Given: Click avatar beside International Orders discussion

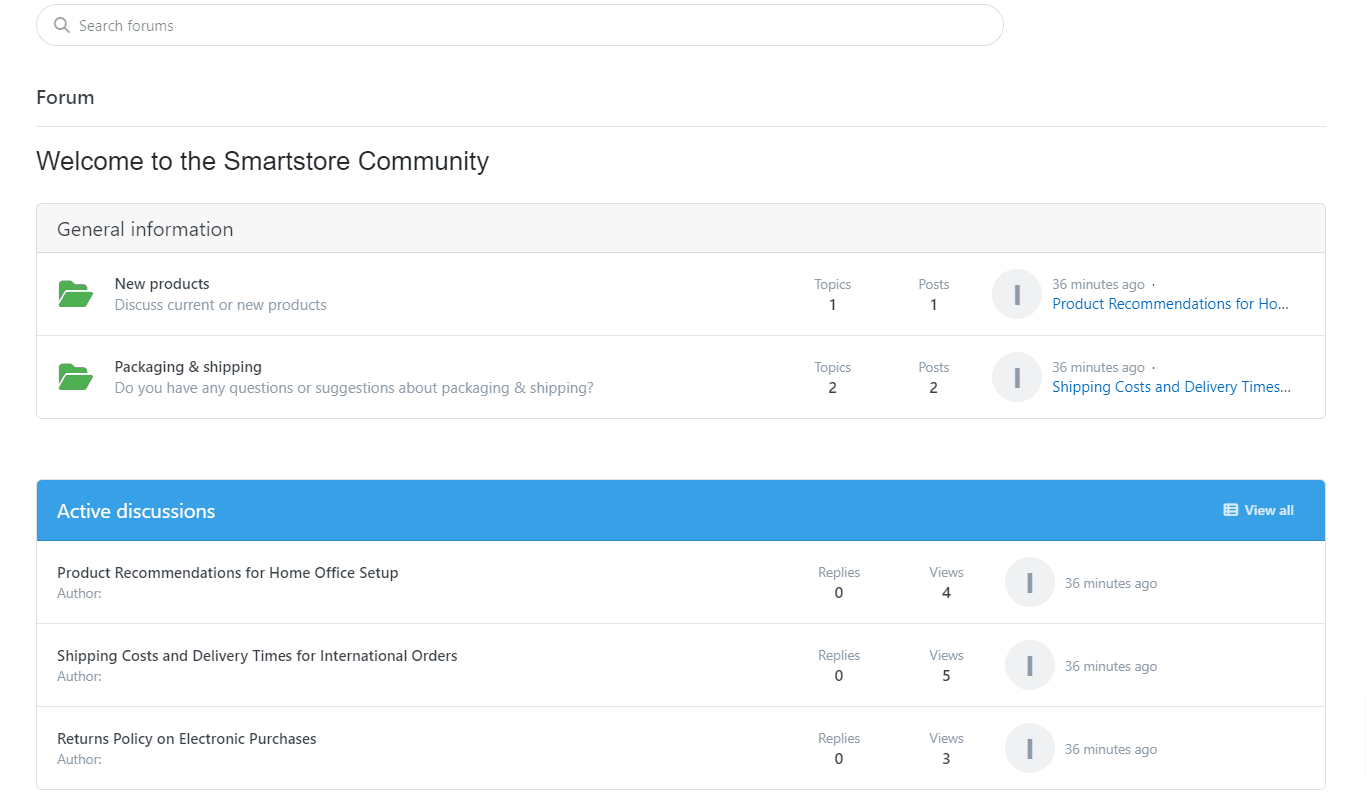Looking at the screenshot, I should point(1029,665).
